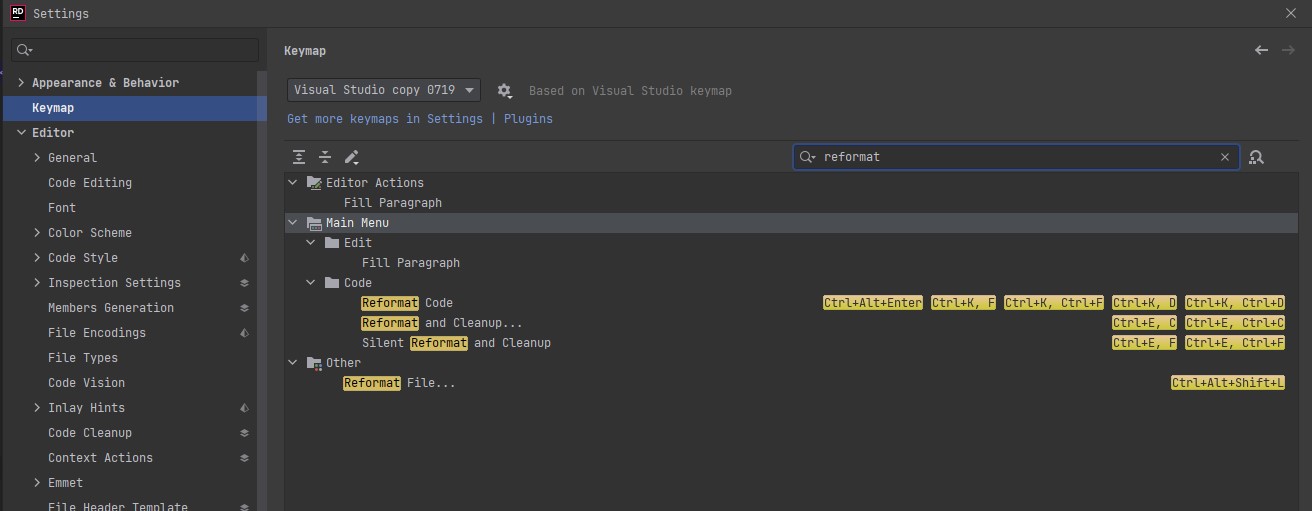1312x511 pixels.
Task: Open the Visual Studio copy 0719 keymap dropdown
Action: [384, 90]
